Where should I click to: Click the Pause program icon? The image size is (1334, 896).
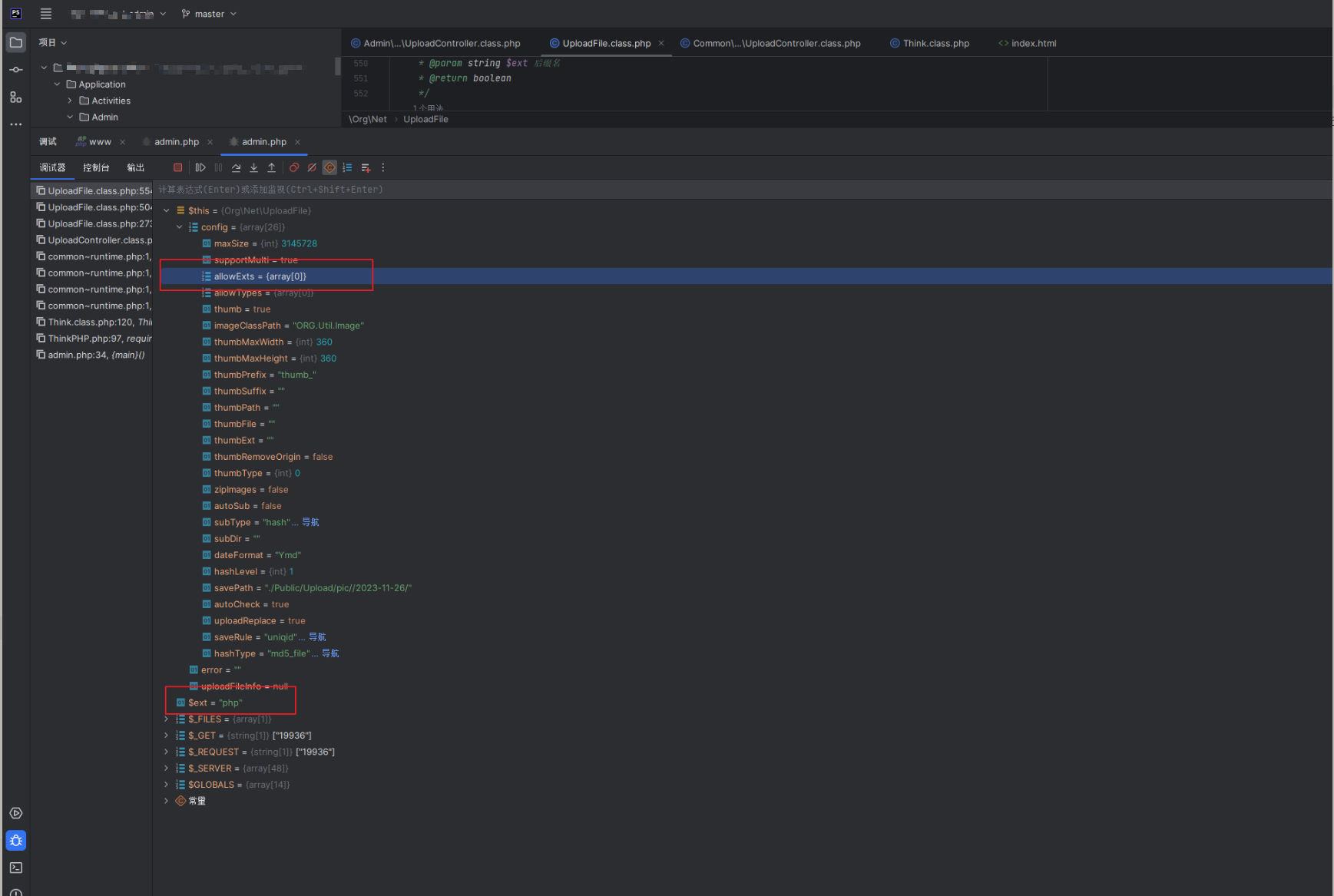219,167
